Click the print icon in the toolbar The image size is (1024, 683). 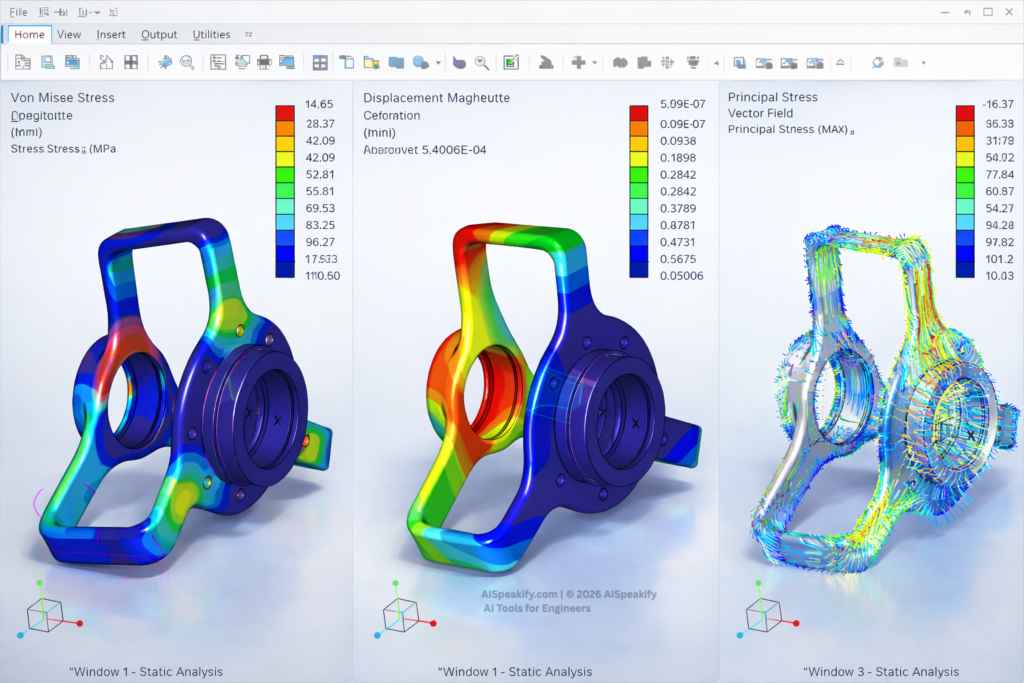pyautogui.click(x=264, y=62)
